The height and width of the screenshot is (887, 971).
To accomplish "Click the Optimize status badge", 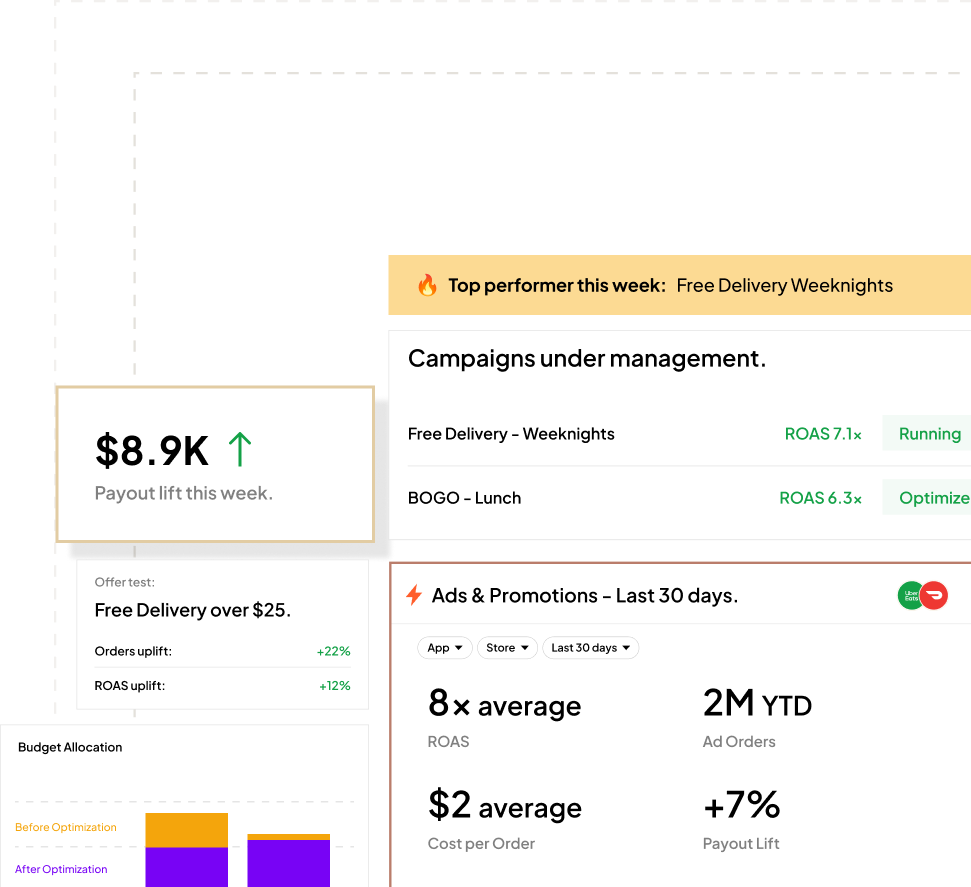I will [x=932, y=498].
